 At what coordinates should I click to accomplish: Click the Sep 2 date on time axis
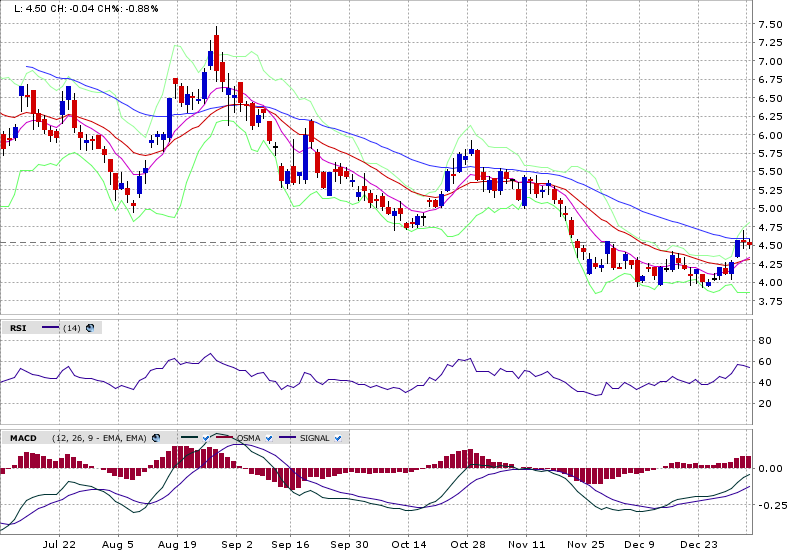237,545
